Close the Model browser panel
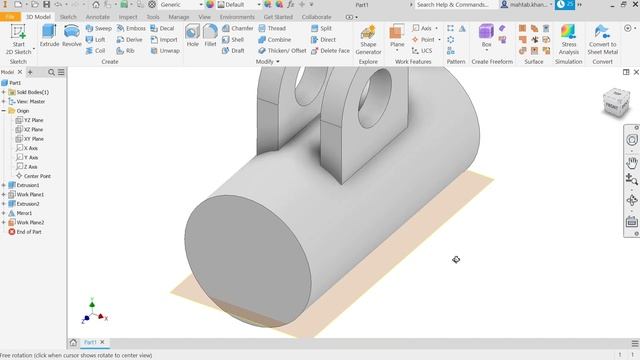This screenshot has height=360, width=640. (20, 72)
